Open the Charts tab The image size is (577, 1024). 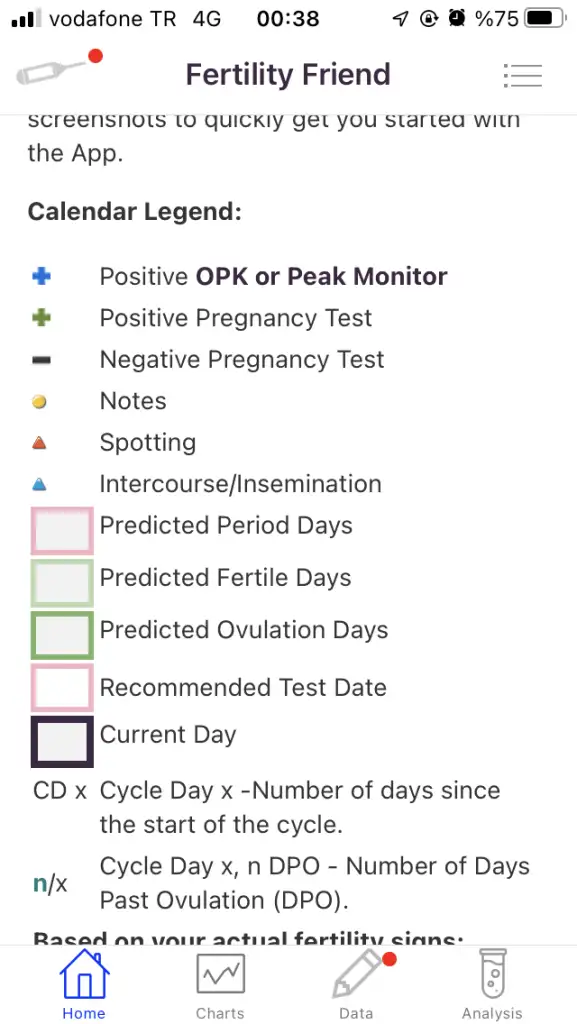[x=221, y=985]
